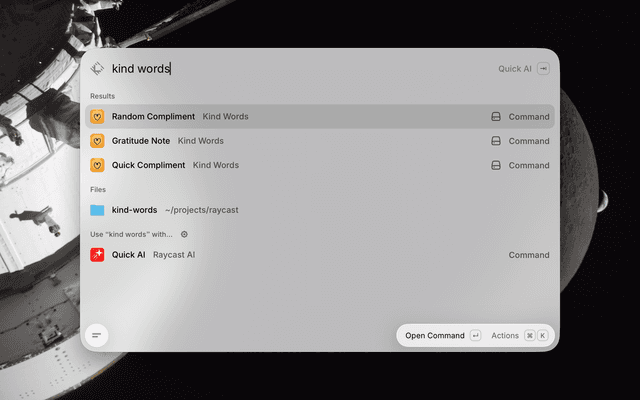Click the Files section header
The image size is (640, 400).
point(98,189)
